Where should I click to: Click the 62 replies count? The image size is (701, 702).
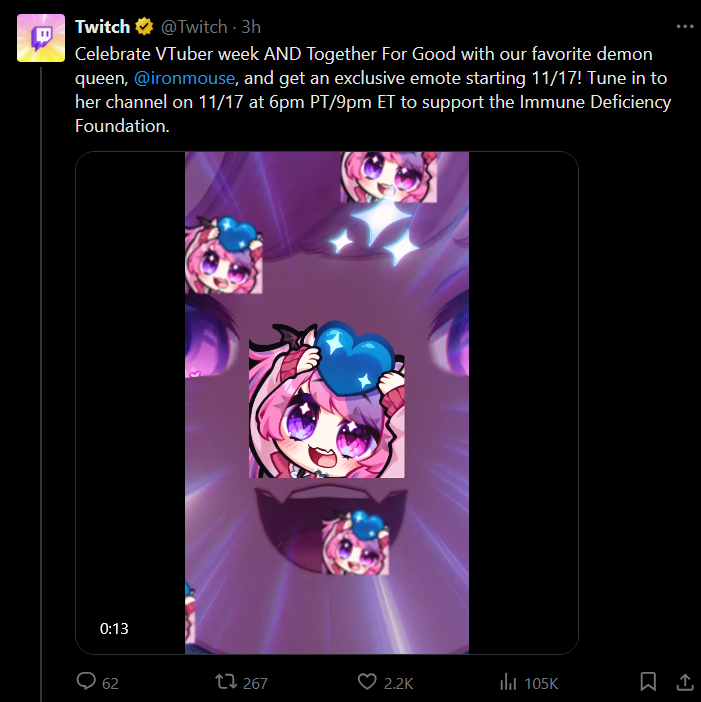tap(110, 683)
